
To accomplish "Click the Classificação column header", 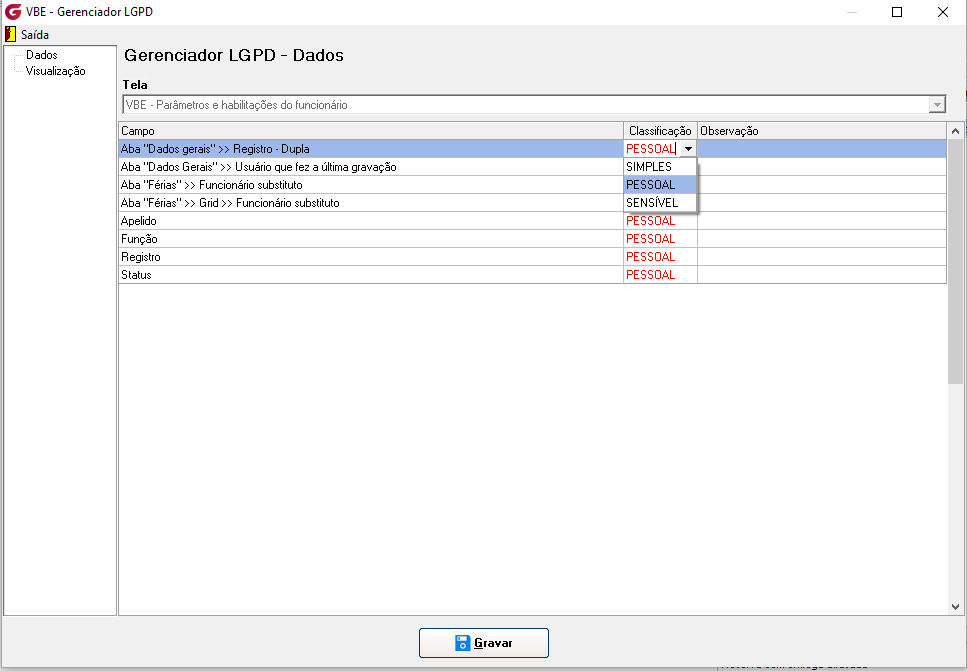I will pos(660,131).
